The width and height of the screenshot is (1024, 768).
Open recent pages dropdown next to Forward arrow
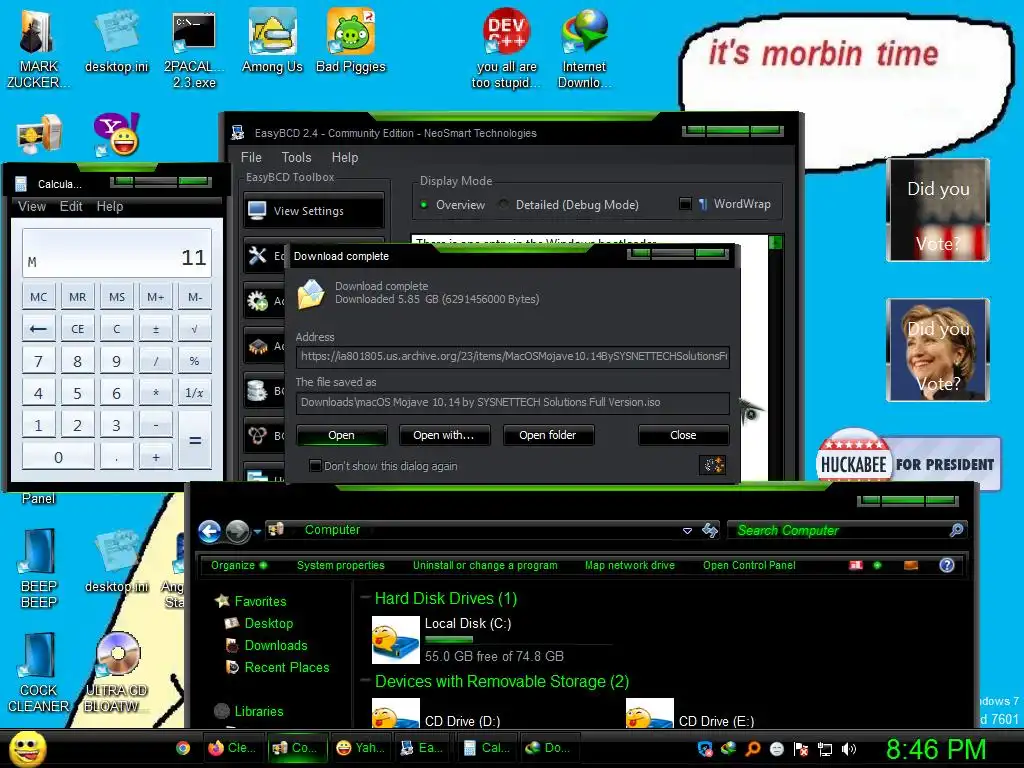pos(257,532)
